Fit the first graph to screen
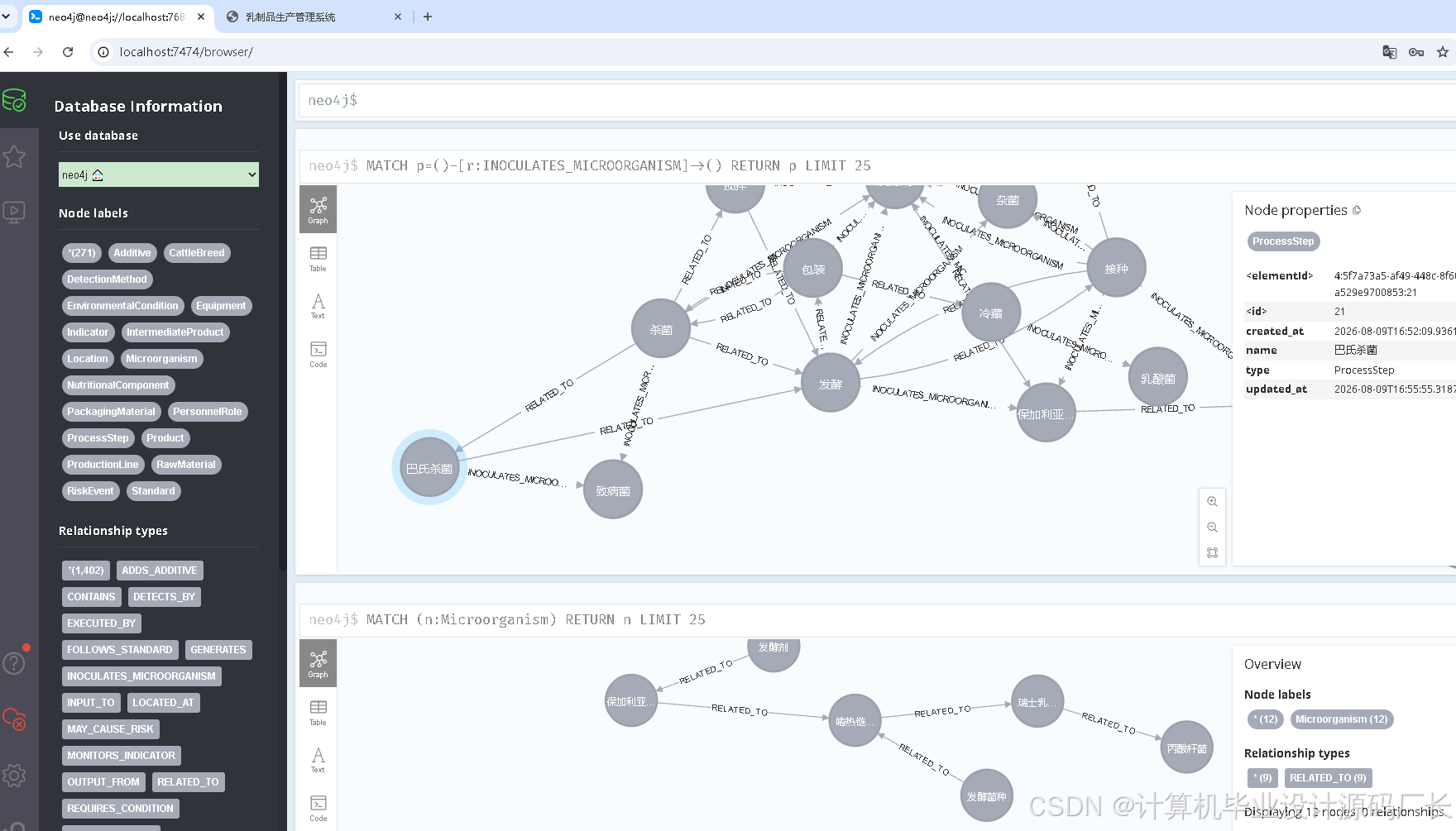This screenshot has width=1456, height=831. [x=1212, y=552]
